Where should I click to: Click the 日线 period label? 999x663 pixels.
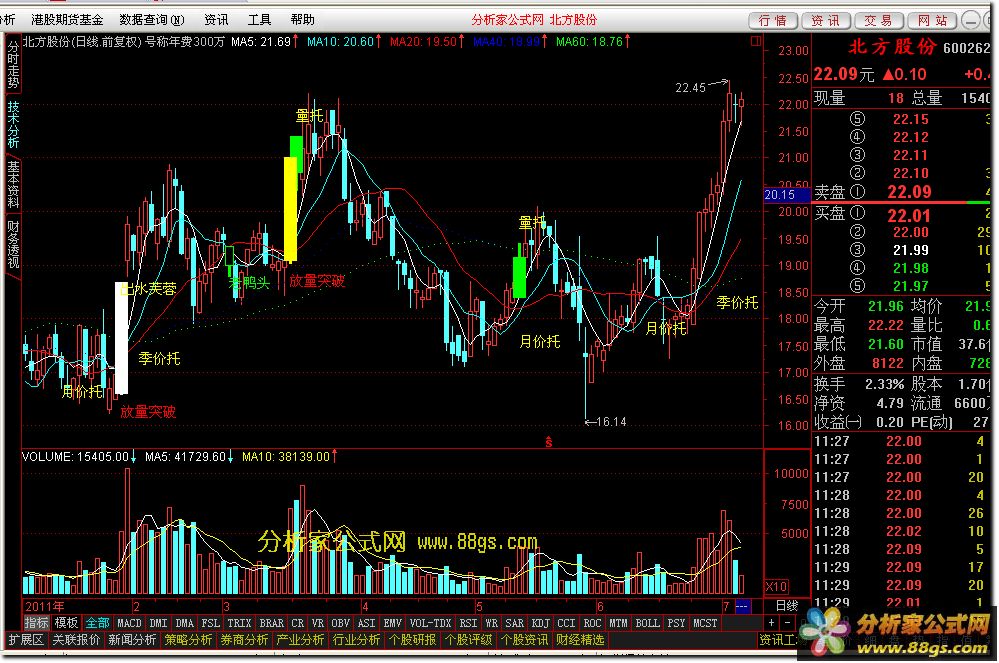[x=787, y=606]
